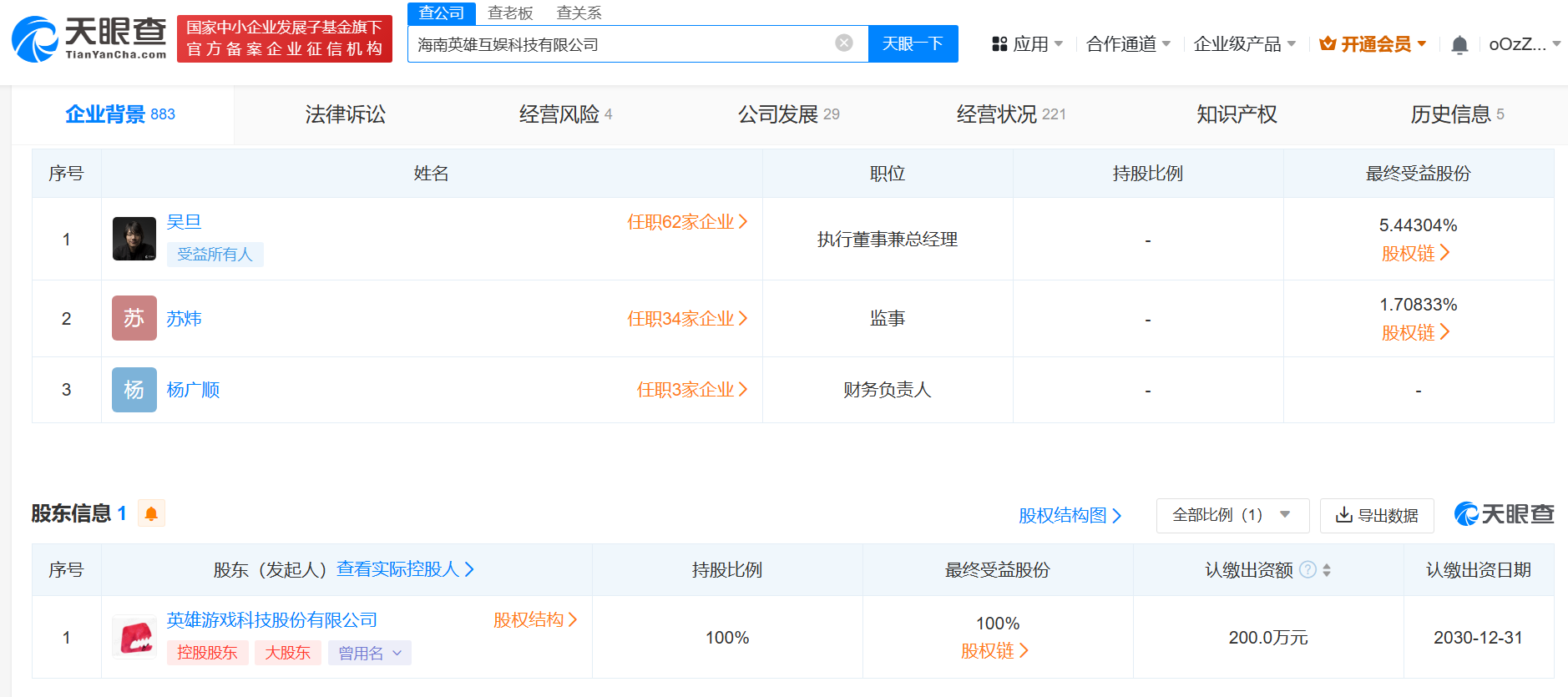Open 英雄游戏科技股份有限公司 link
The width and height of the screenshot is (1568, 697).
click(x=272, y=620)
